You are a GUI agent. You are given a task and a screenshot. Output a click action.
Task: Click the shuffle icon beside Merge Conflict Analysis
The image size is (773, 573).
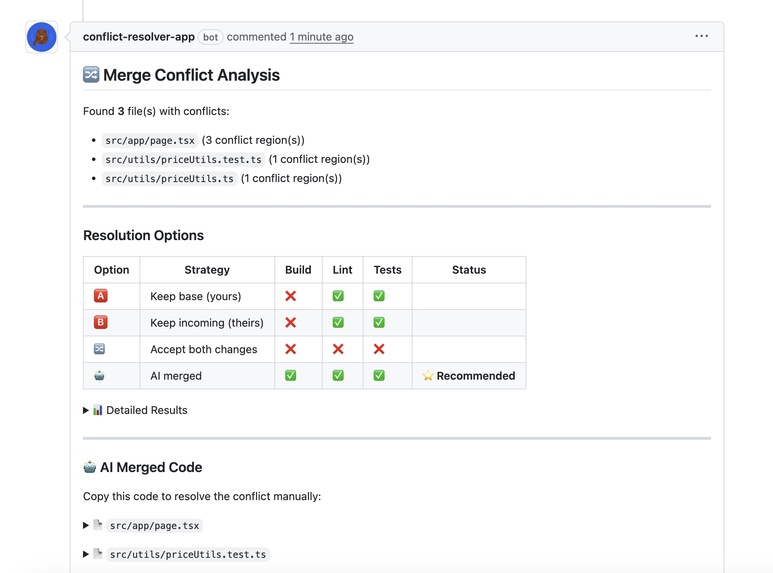point(91,75)
